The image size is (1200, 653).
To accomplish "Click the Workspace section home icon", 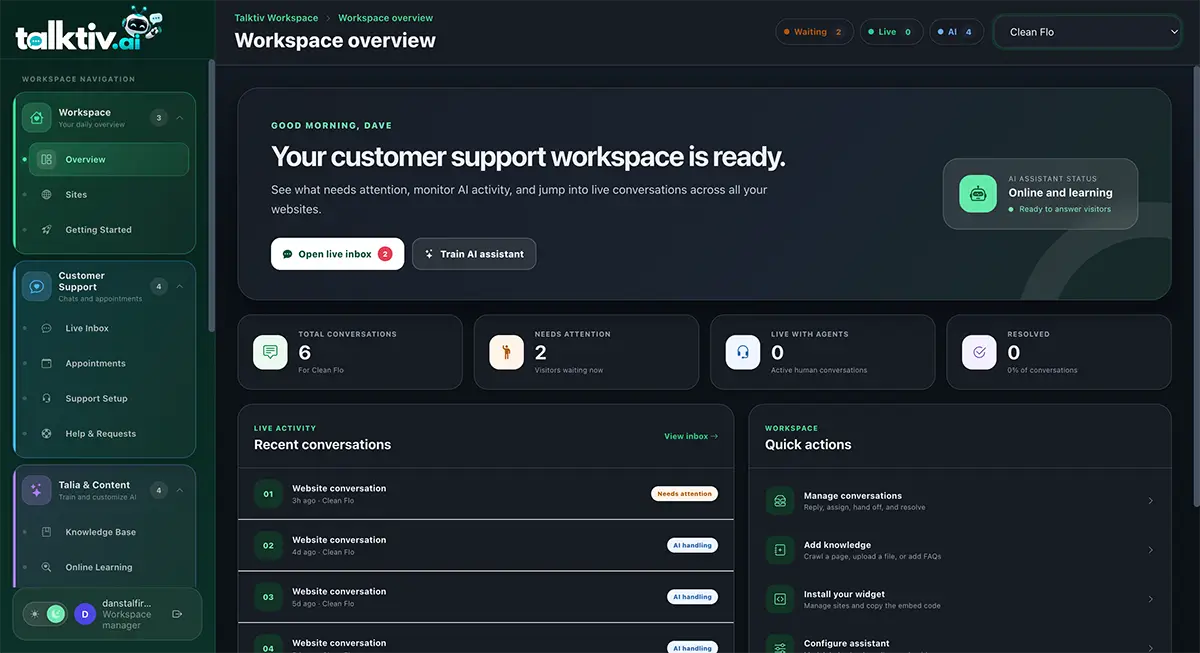I will 37,118.
